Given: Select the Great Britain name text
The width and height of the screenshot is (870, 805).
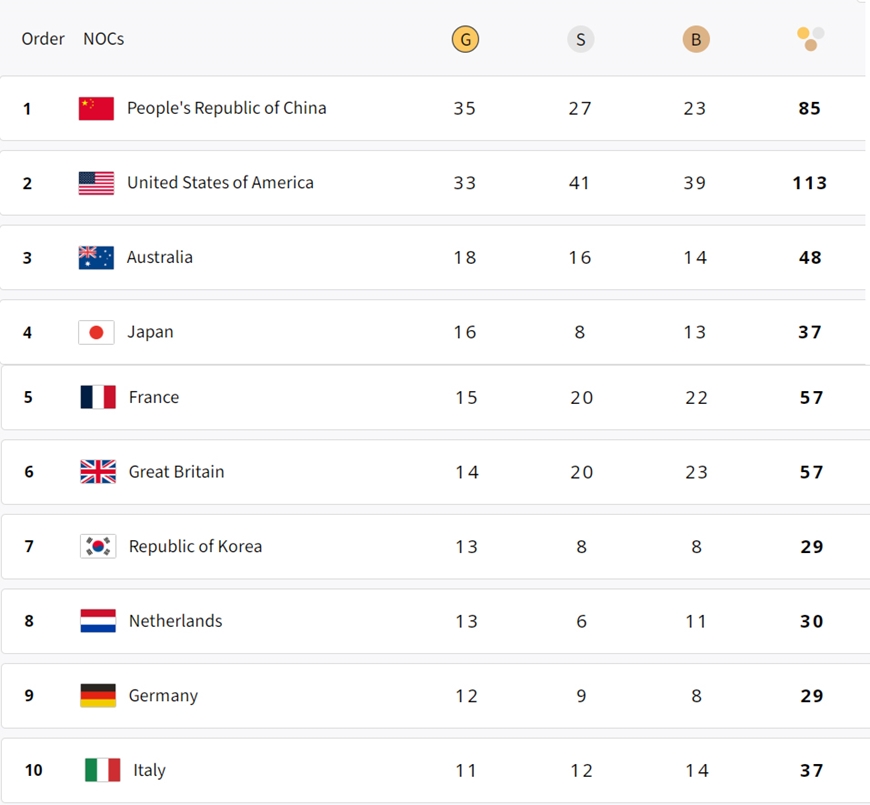Looking at the screenshot, I should 176,472.
